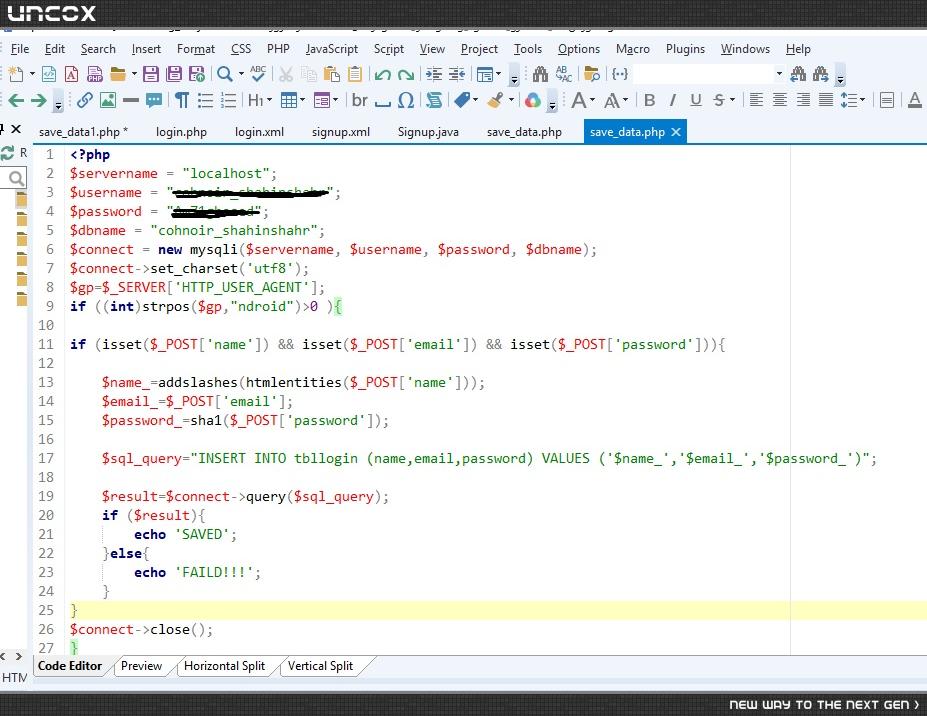Indent the selected lines
This screenshot has width=927, height=716.
click(434, 74)
